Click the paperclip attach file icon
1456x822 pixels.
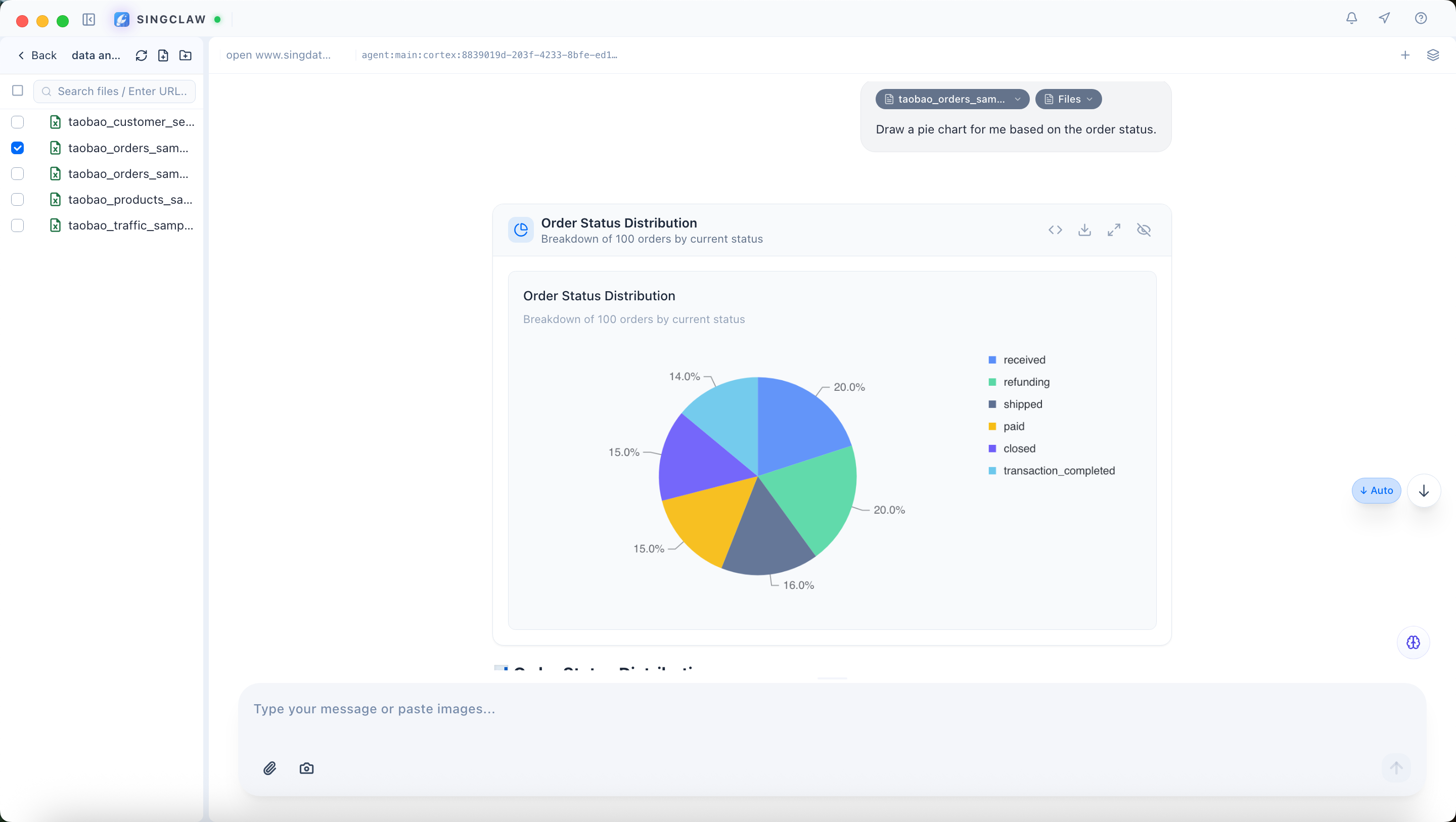(269, 768)
